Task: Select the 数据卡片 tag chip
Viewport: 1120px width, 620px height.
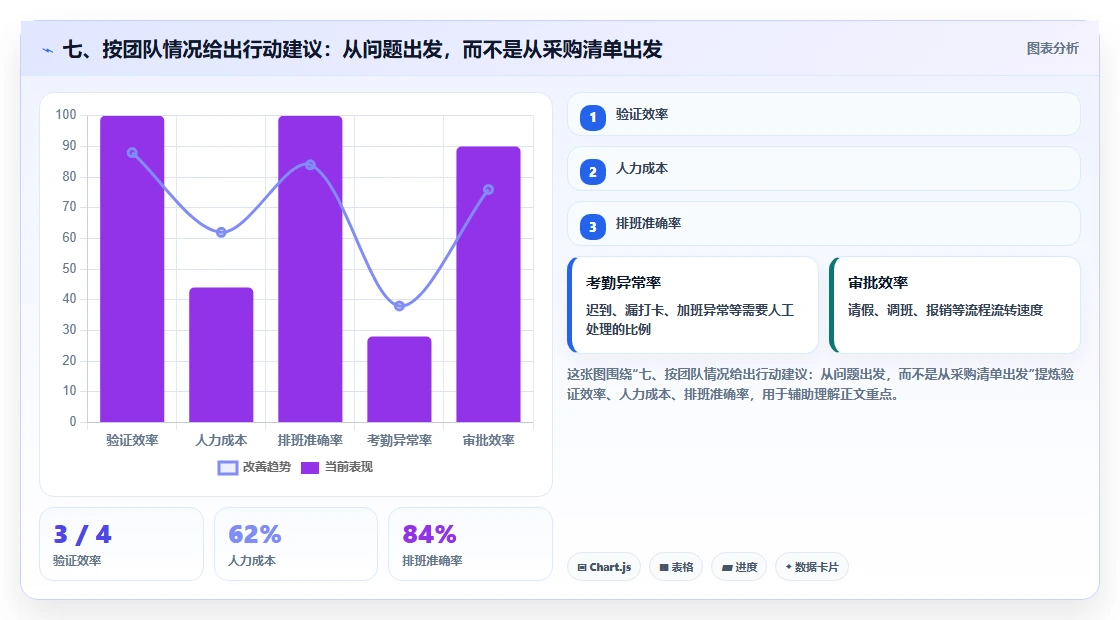Action: 811,567
